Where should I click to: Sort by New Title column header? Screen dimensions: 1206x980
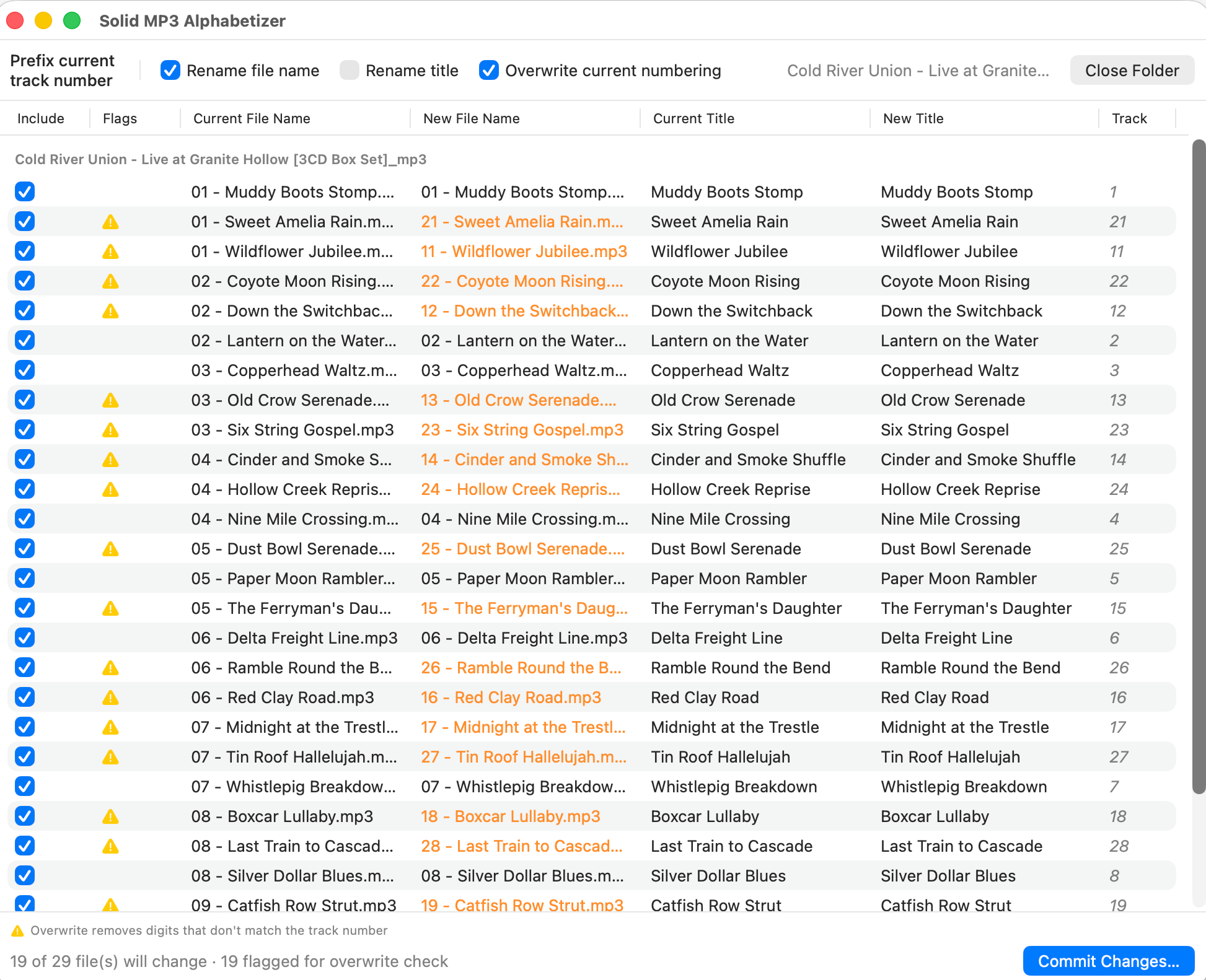(913, 118)
